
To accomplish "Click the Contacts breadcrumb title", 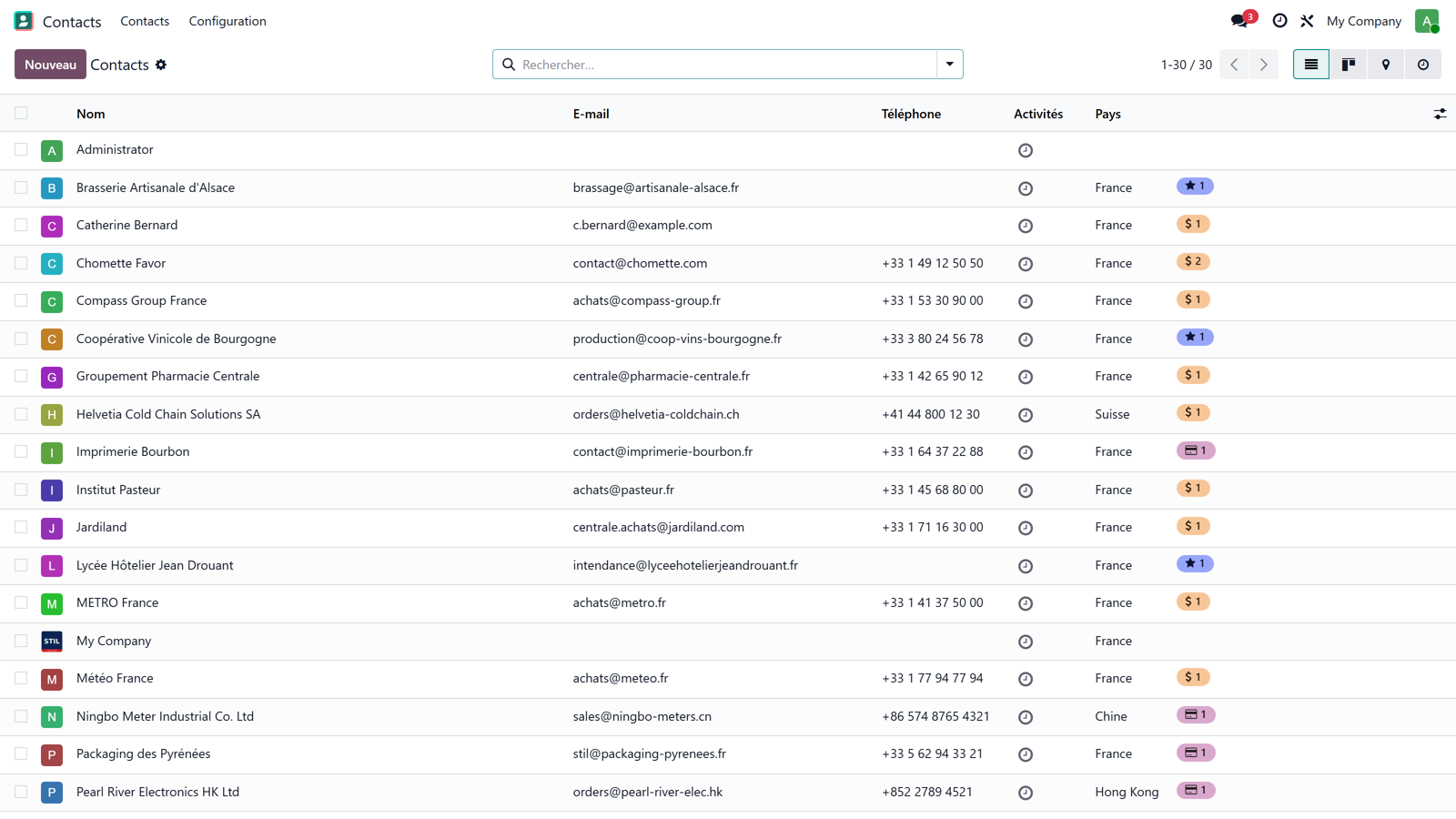I will click(119, 65).
